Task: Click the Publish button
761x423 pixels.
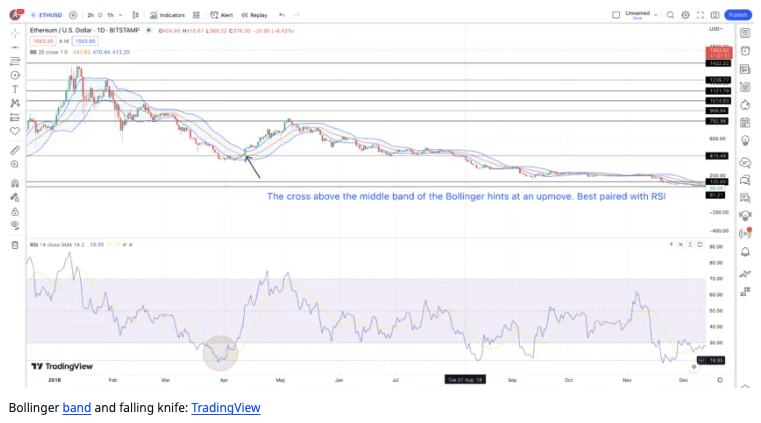Action: click(738, 15)
